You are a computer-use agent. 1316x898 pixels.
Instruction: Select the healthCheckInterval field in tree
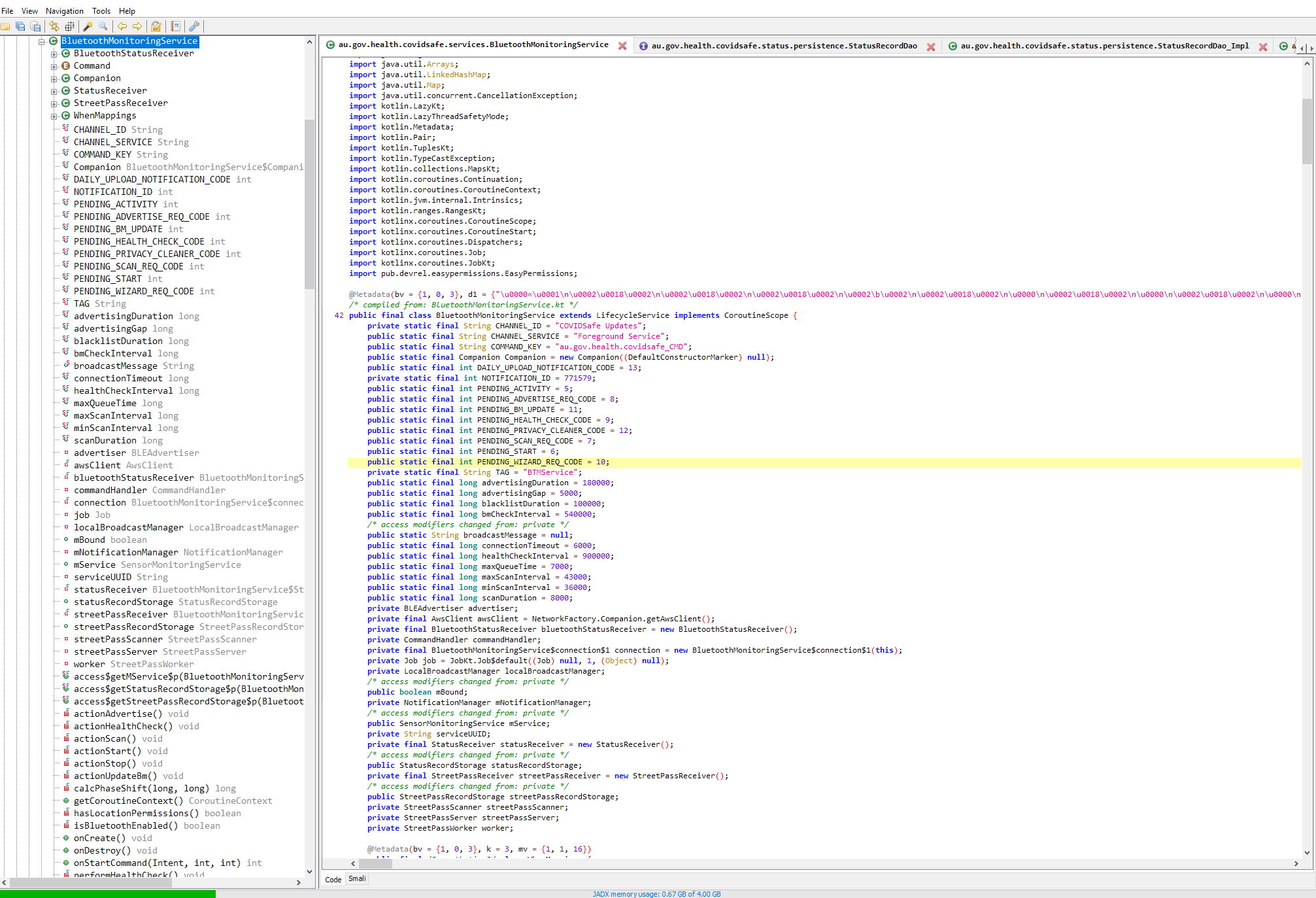[x=137, y=390]
